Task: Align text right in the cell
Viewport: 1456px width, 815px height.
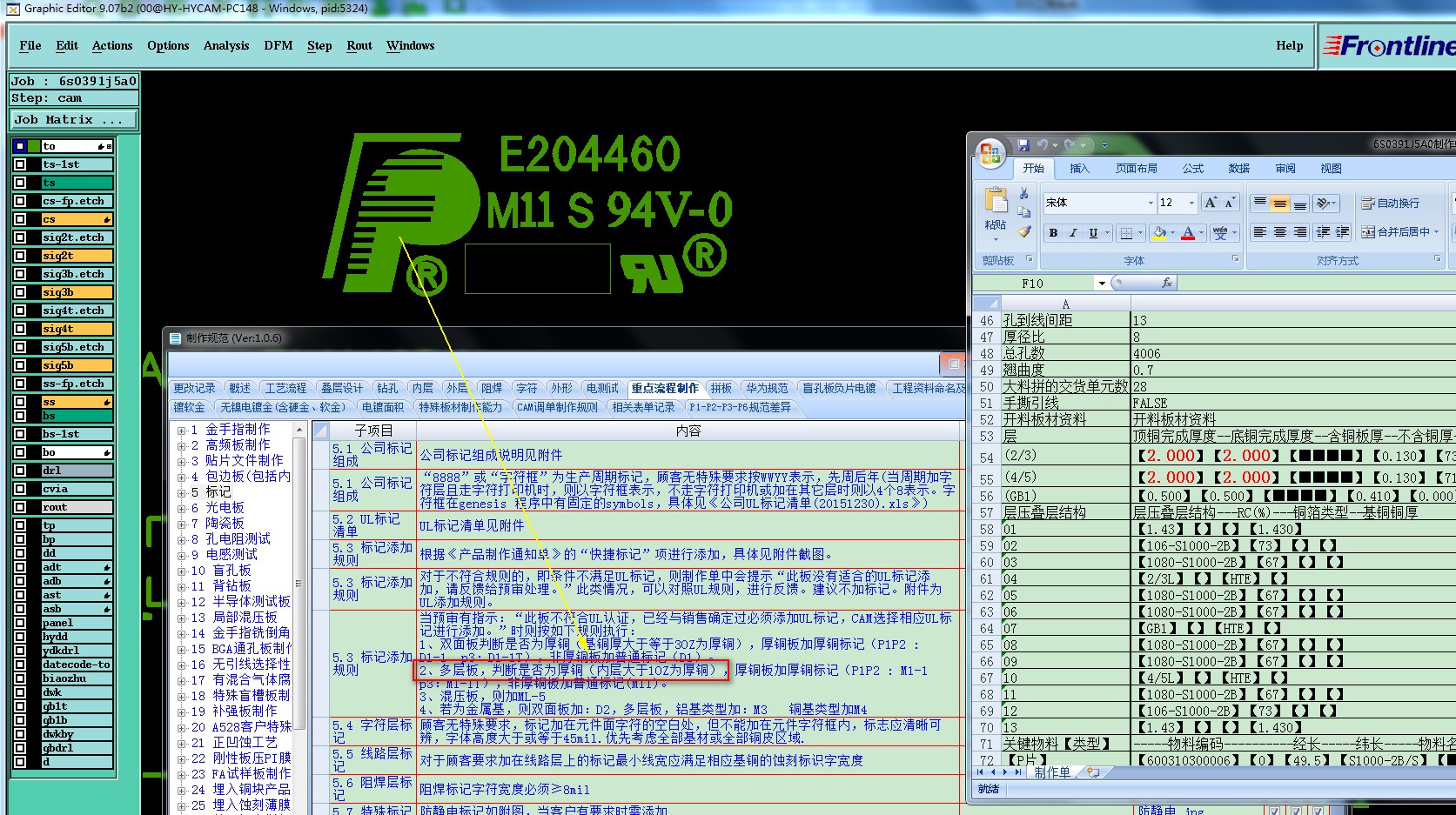Action: coord(1299,232)
